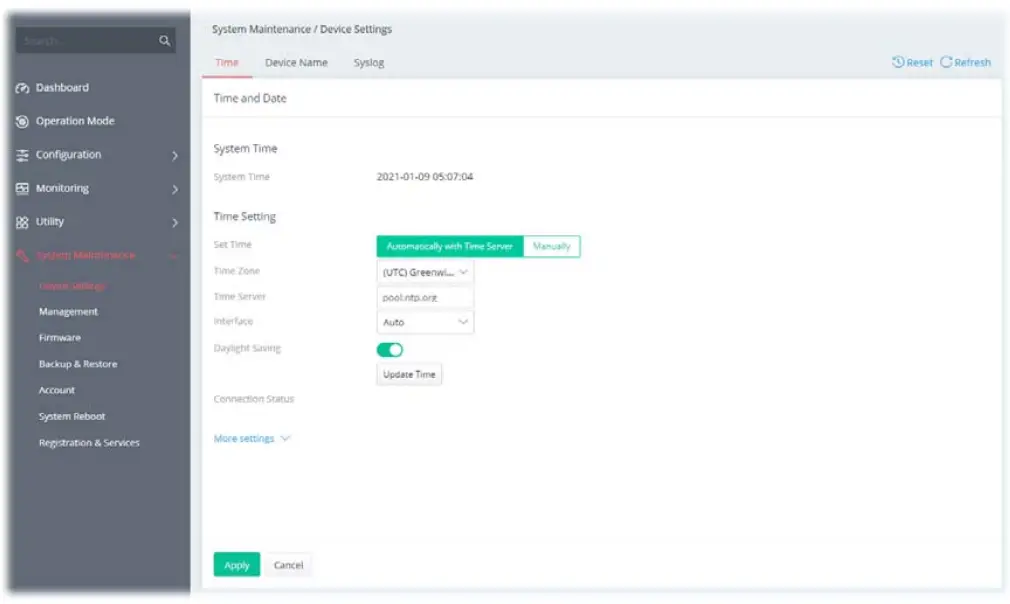Click the Configuration label in sidebar

tap(68, 155)
